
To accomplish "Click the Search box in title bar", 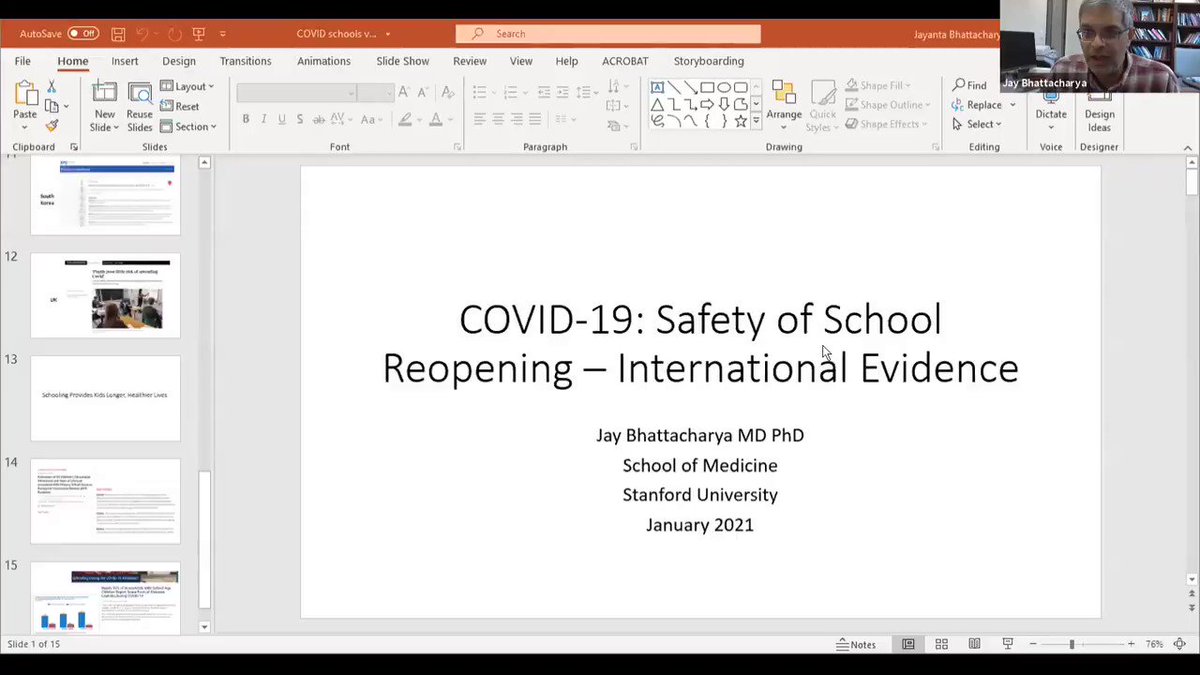I will click(x=608, y=34).
